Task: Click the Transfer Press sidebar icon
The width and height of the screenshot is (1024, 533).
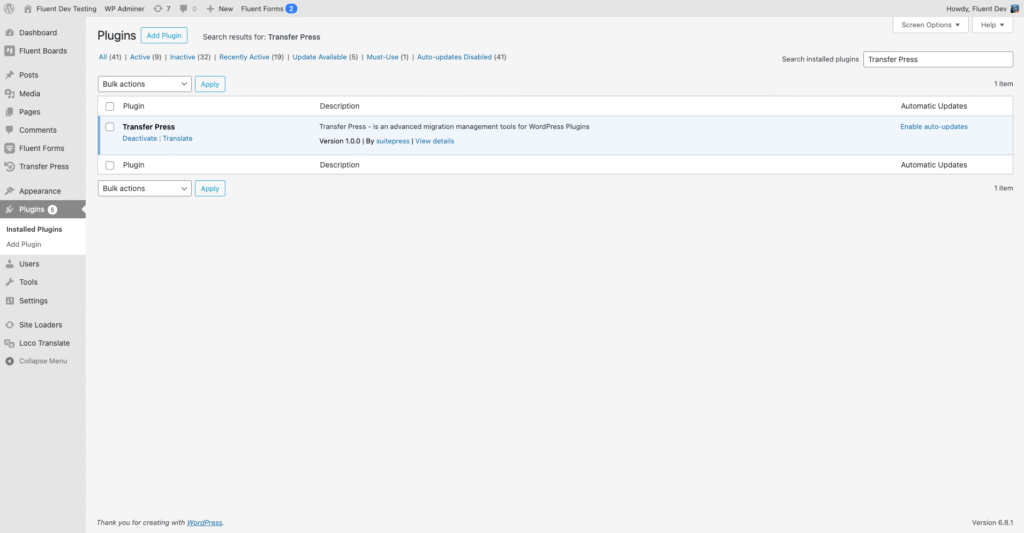Action: click(10, 167)
